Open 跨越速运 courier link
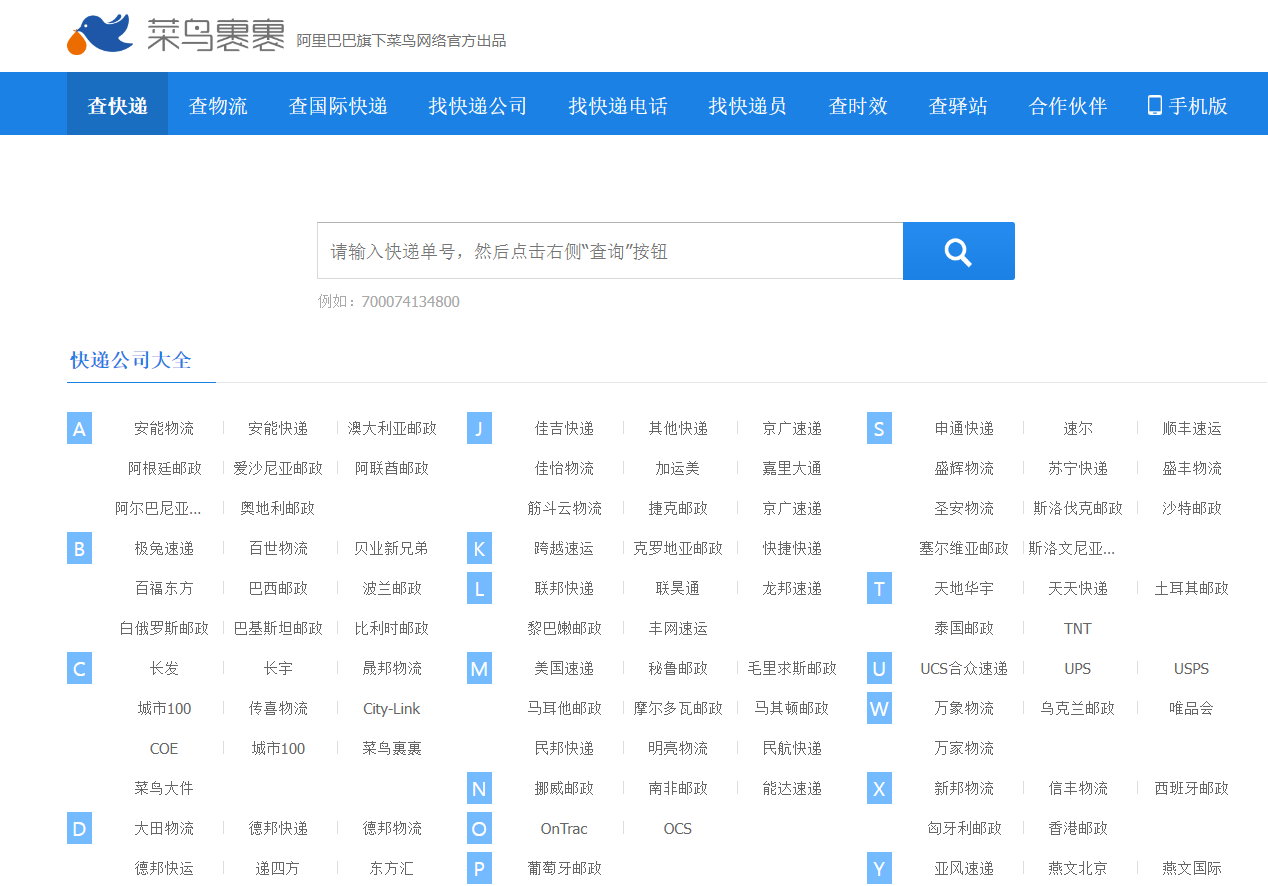The image size is (1268, 886). [x=564, y=548]
